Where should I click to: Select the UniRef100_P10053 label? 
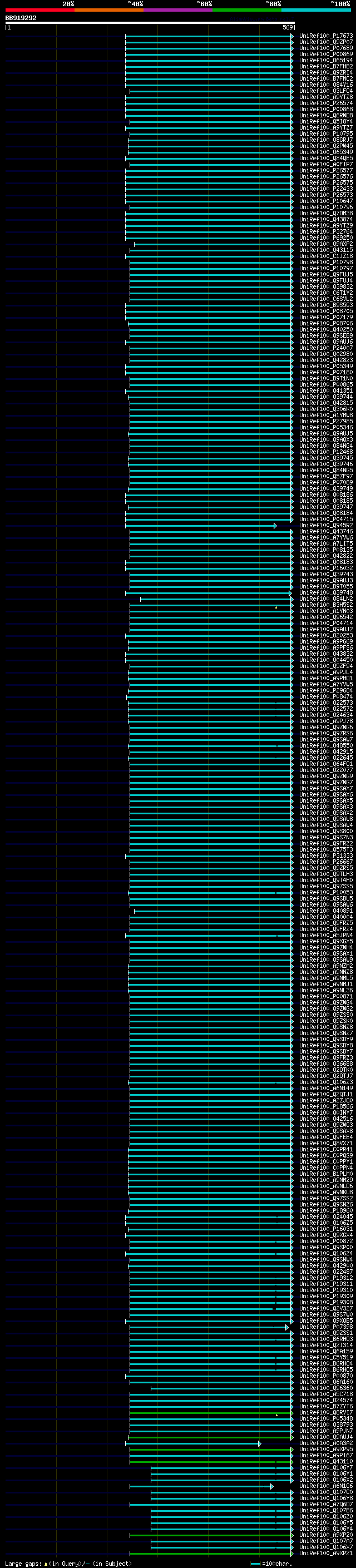(x=325, y=892)
